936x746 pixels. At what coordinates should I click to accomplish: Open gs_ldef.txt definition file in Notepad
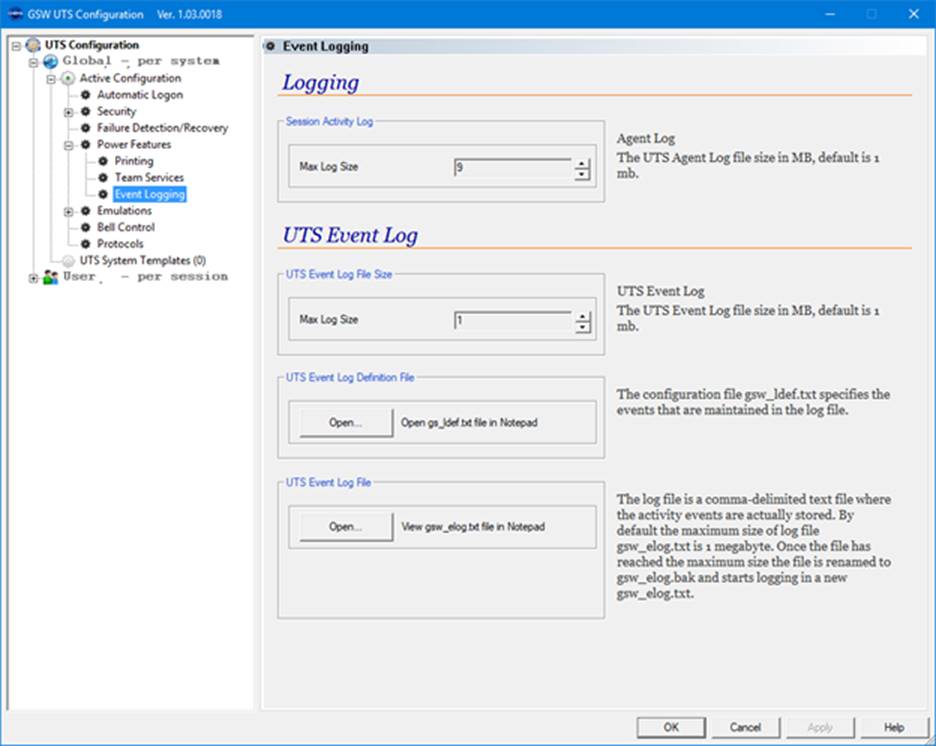point(346,423)
